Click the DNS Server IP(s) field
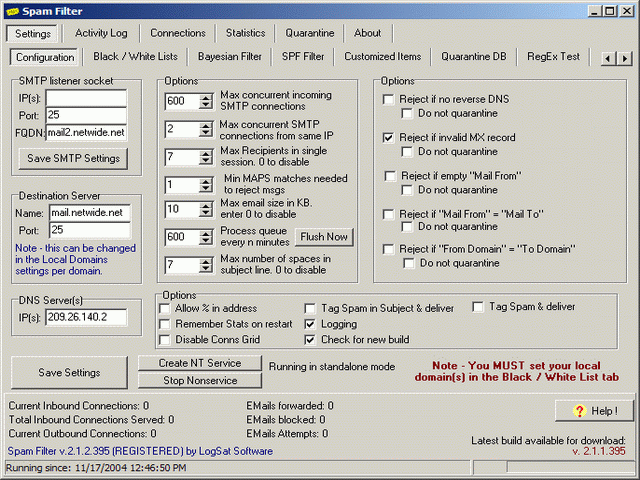 [x=86, y=318]
